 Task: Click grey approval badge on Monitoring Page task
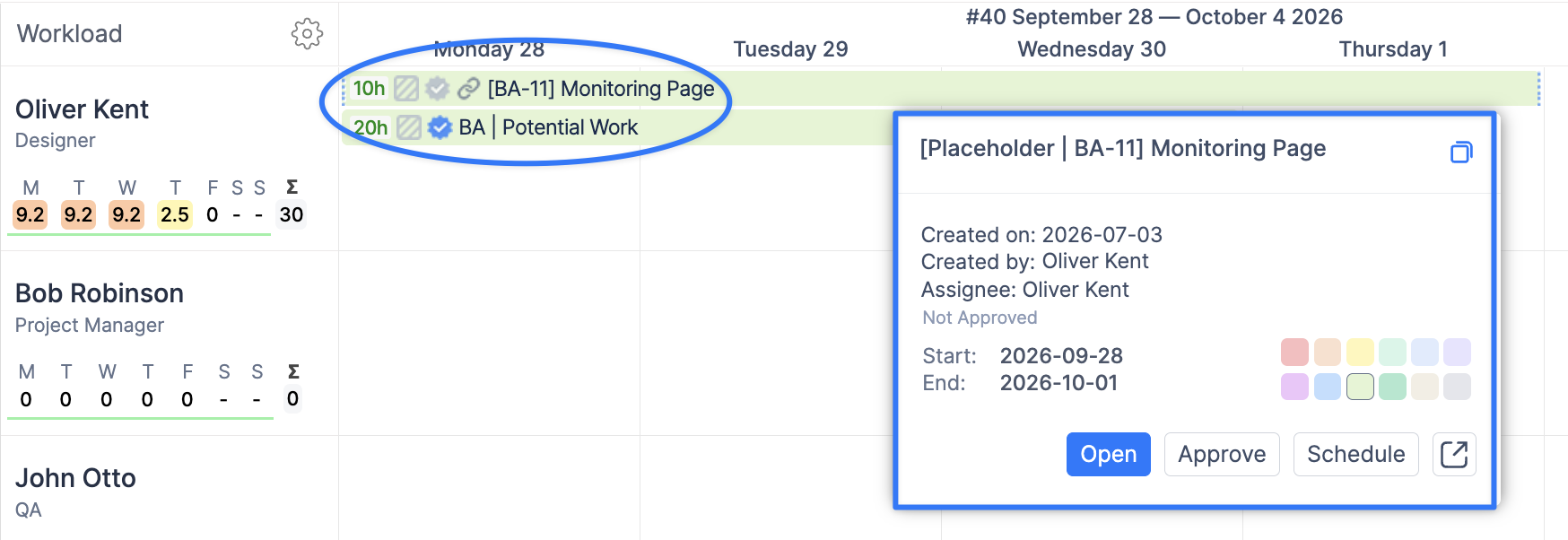(x=437, y=88)
